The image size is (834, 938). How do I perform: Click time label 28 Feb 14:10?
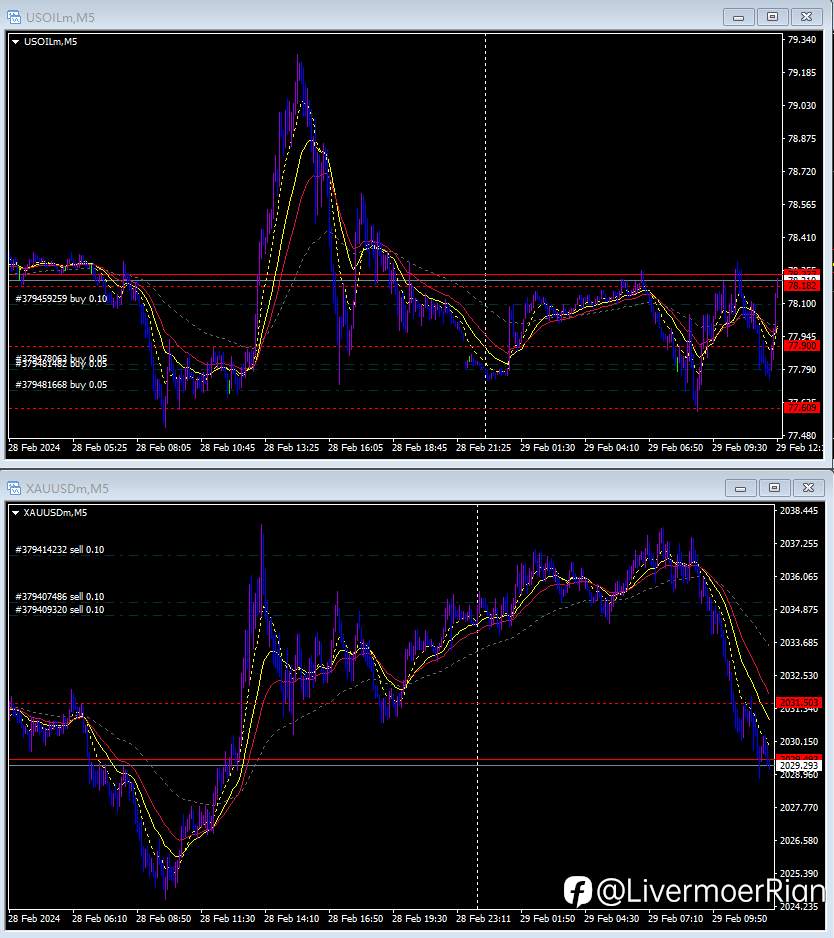point(291,918)
